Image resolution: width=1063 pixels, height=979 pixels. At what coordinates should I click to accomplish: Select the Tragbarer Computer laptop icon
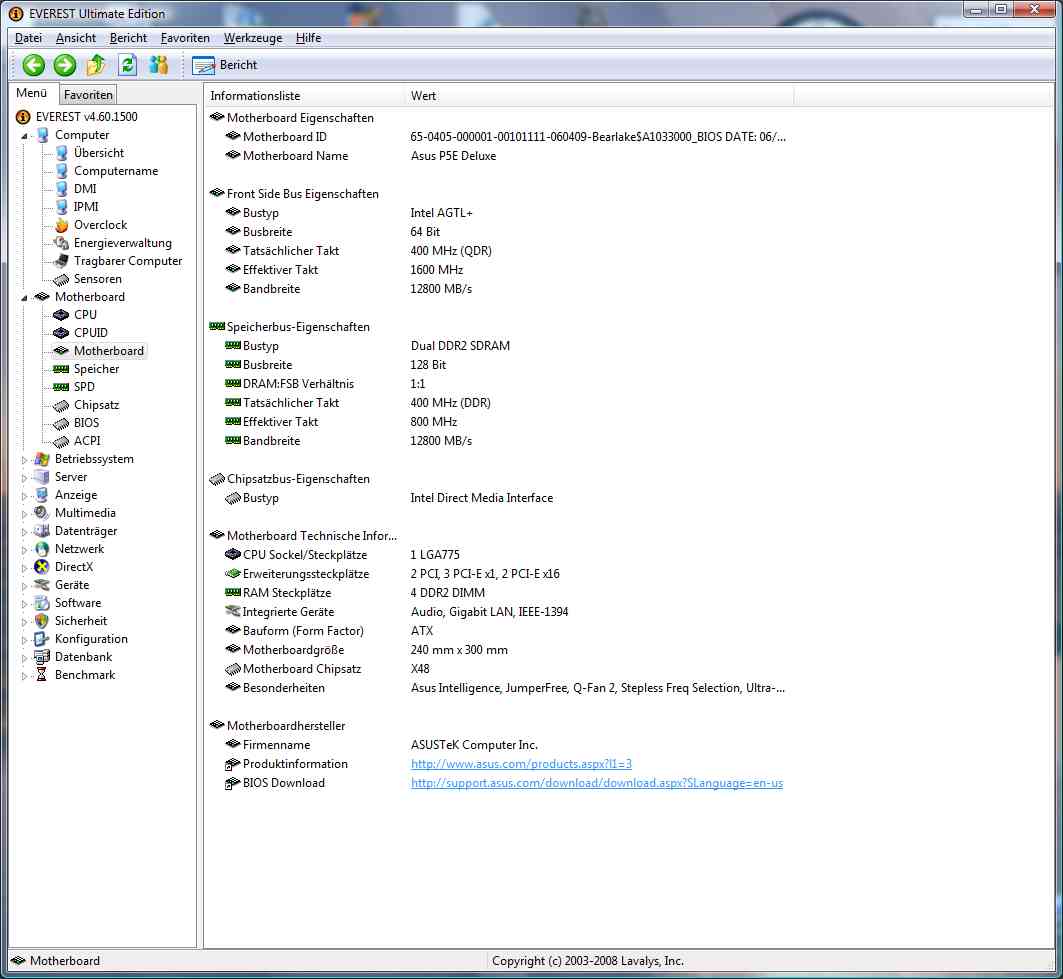61,260
